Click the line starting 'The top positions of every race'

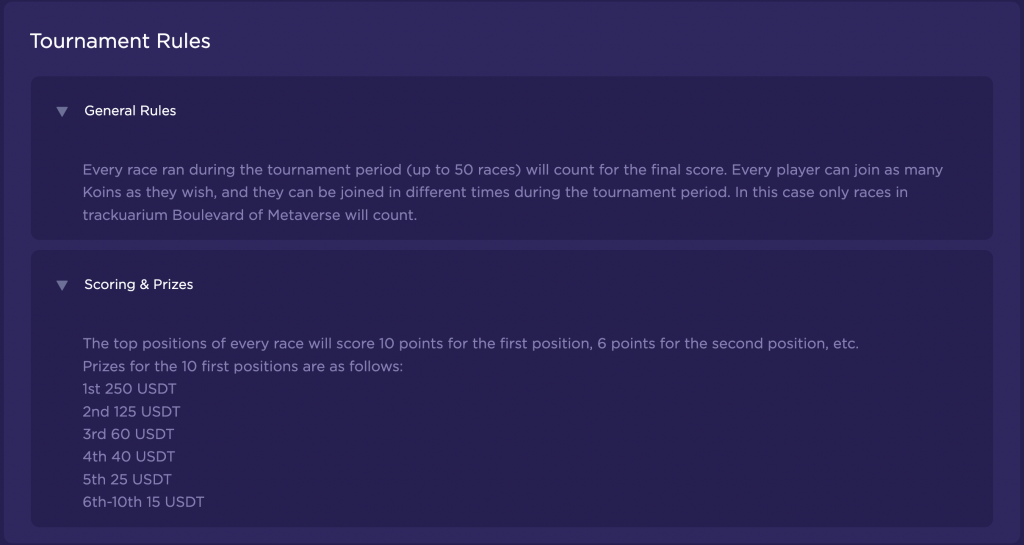[x=470, y=343]
